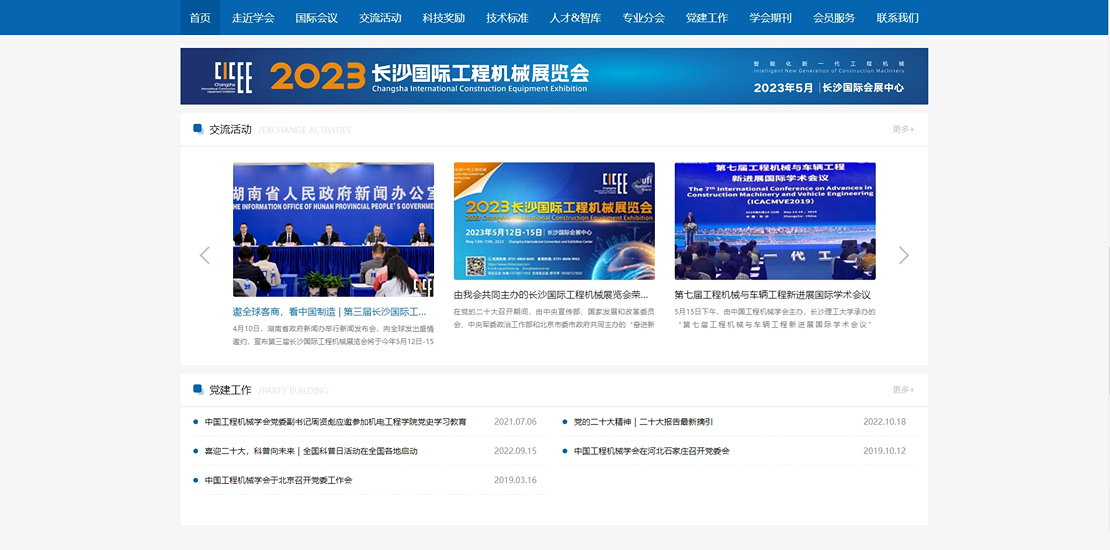Expand 更多+ in the 党建工作 section
This screenshot has width=1110, height=550.
click(903, 390)
